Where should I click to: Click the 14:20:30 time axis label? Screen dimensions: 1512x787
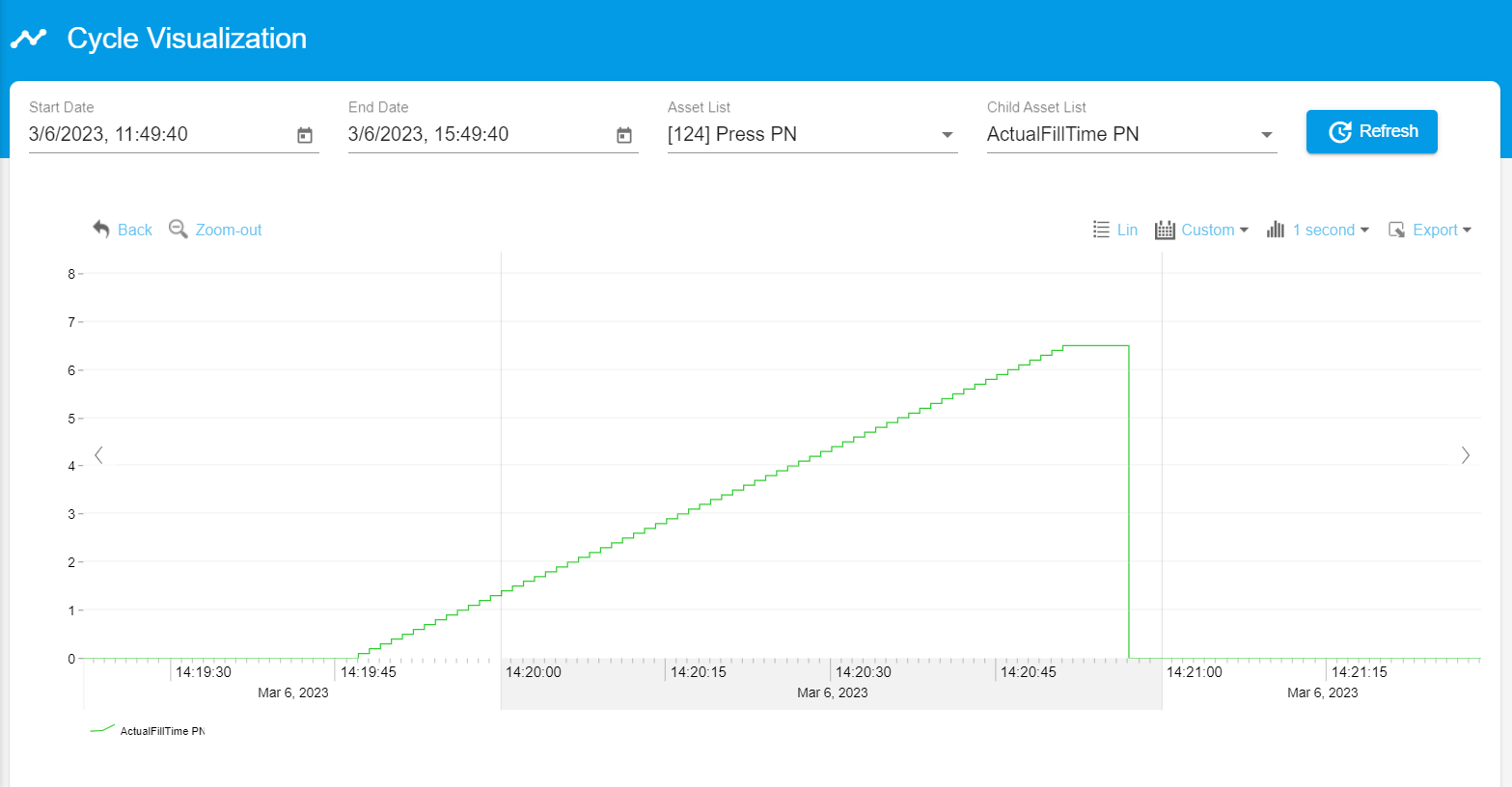click(864, 672)
